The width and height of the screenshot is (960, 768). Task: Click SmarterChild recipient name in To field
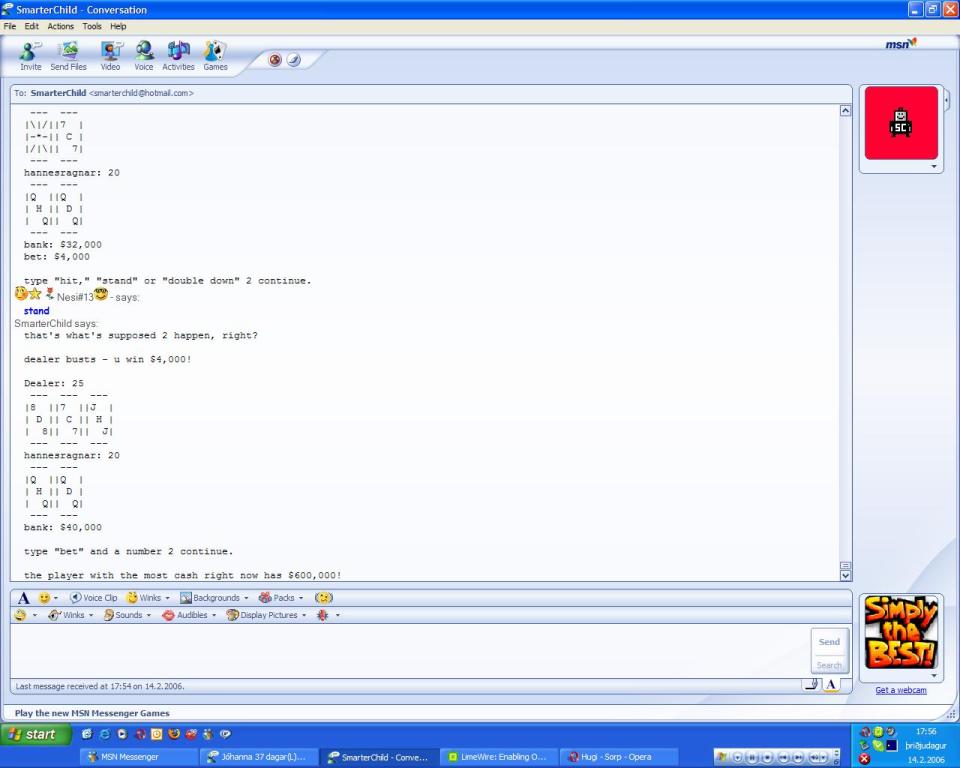pyautogui.click(x=58, y=93)
